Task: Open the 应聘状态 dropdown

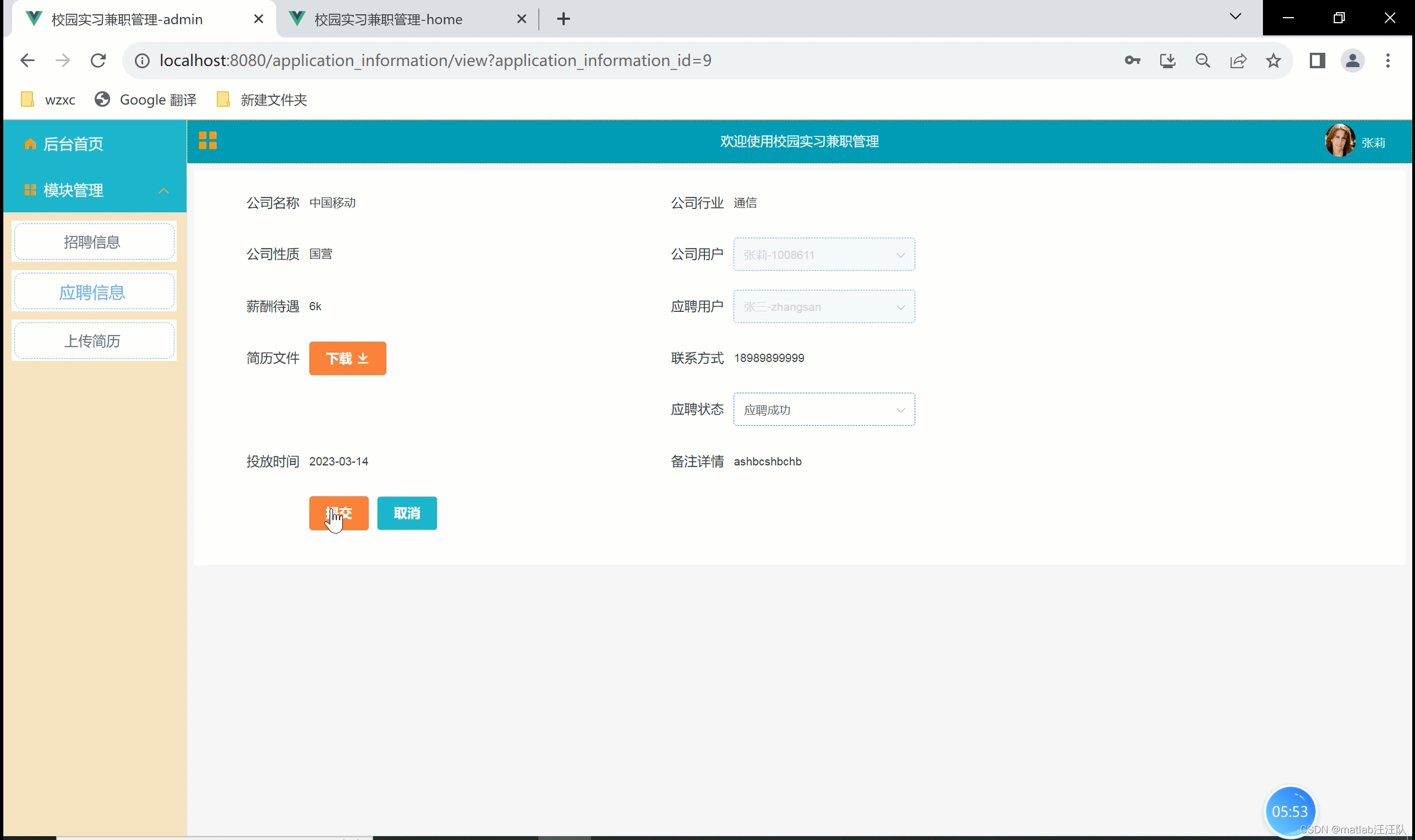Action: (x=823, y=410)
